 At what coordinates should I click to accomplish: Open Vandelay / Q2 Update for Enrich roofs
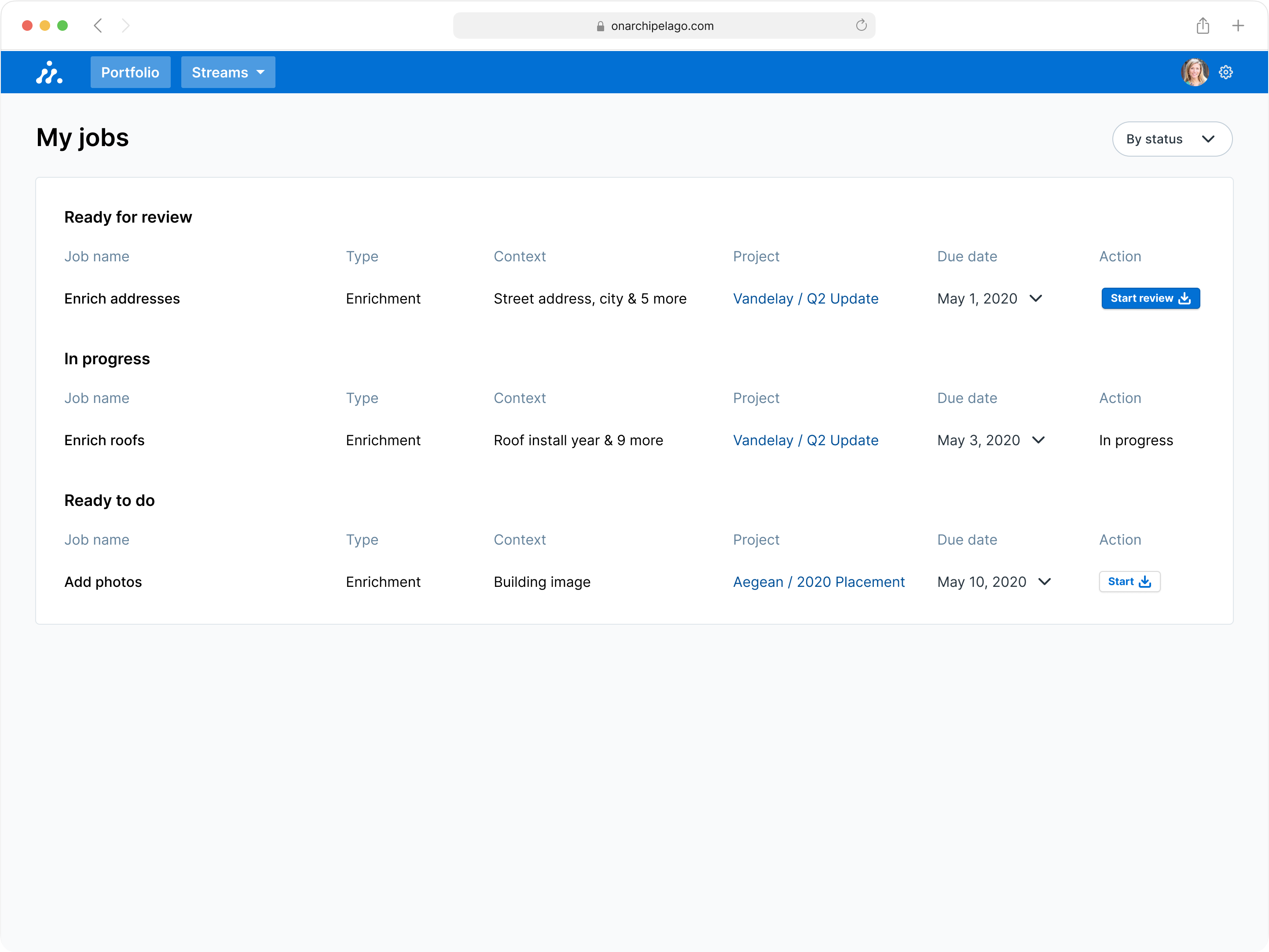coord(806,440)
